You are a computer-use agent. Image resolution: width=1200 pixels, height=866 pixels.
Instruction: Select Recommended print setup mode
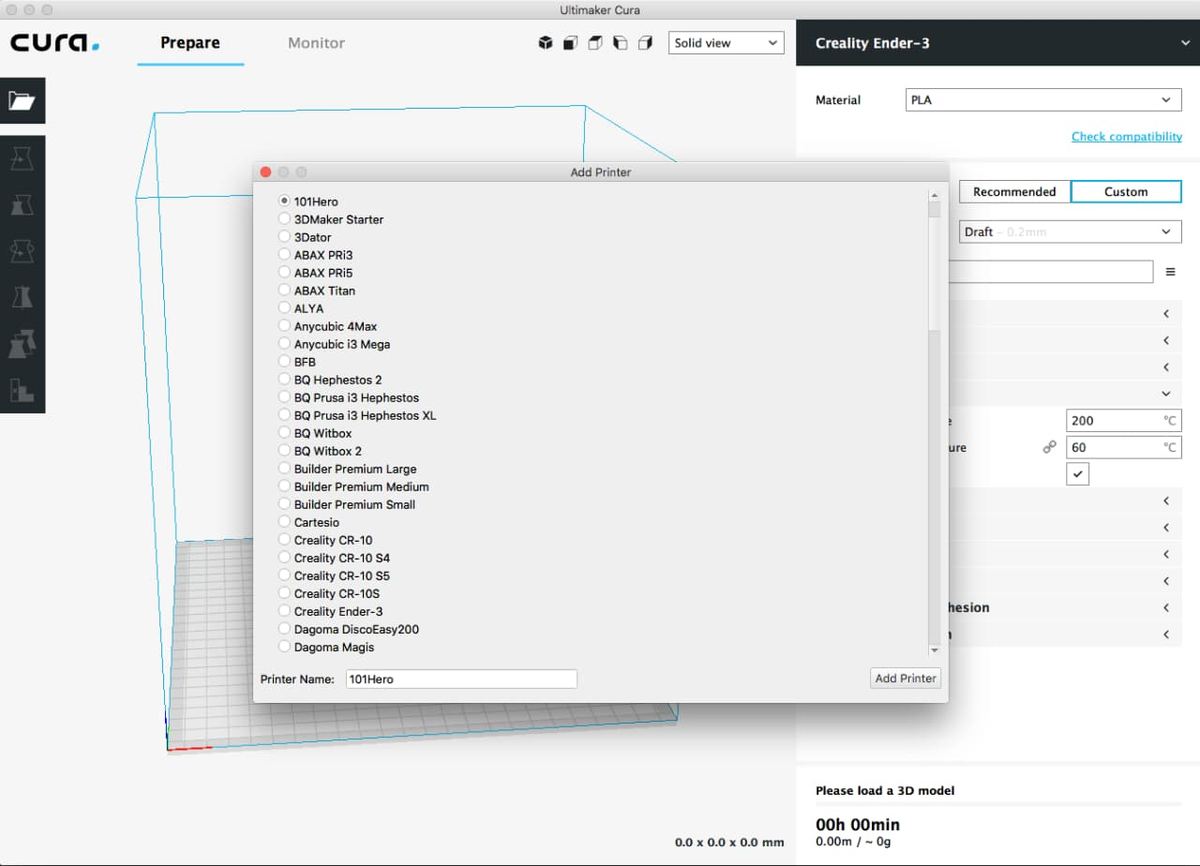(1014, 191)
